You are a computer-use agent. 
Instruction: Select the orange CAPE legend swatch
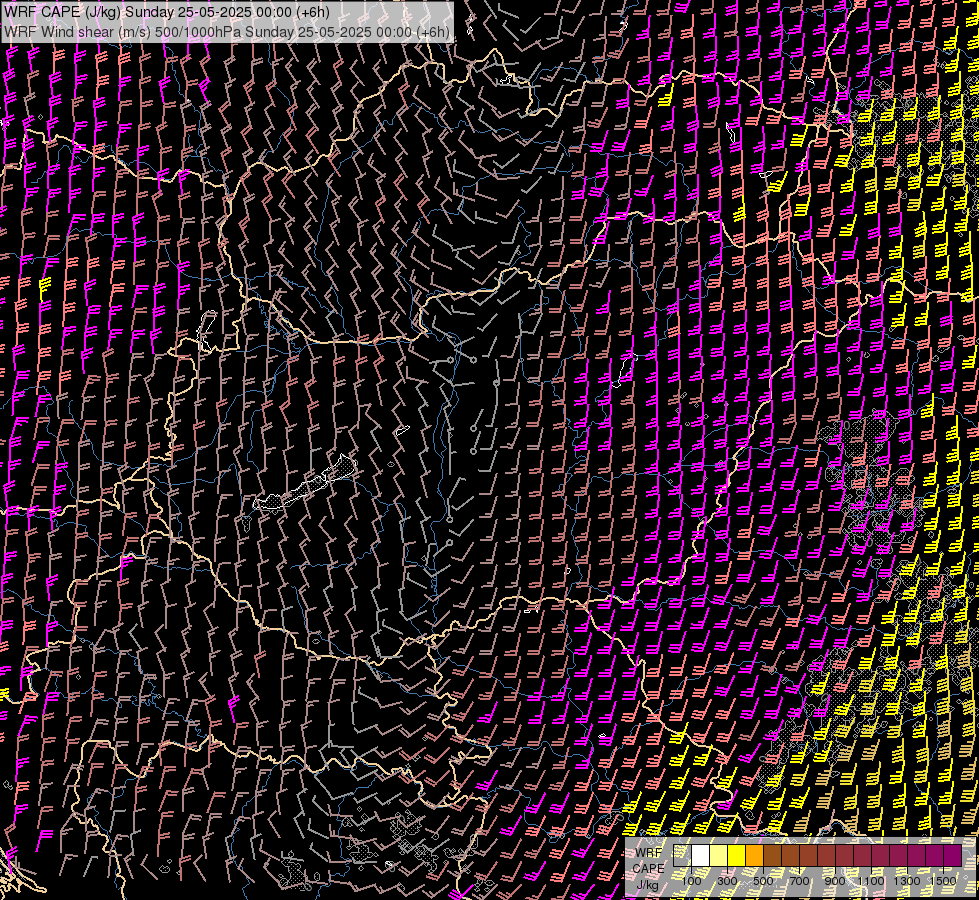point(754,856)
